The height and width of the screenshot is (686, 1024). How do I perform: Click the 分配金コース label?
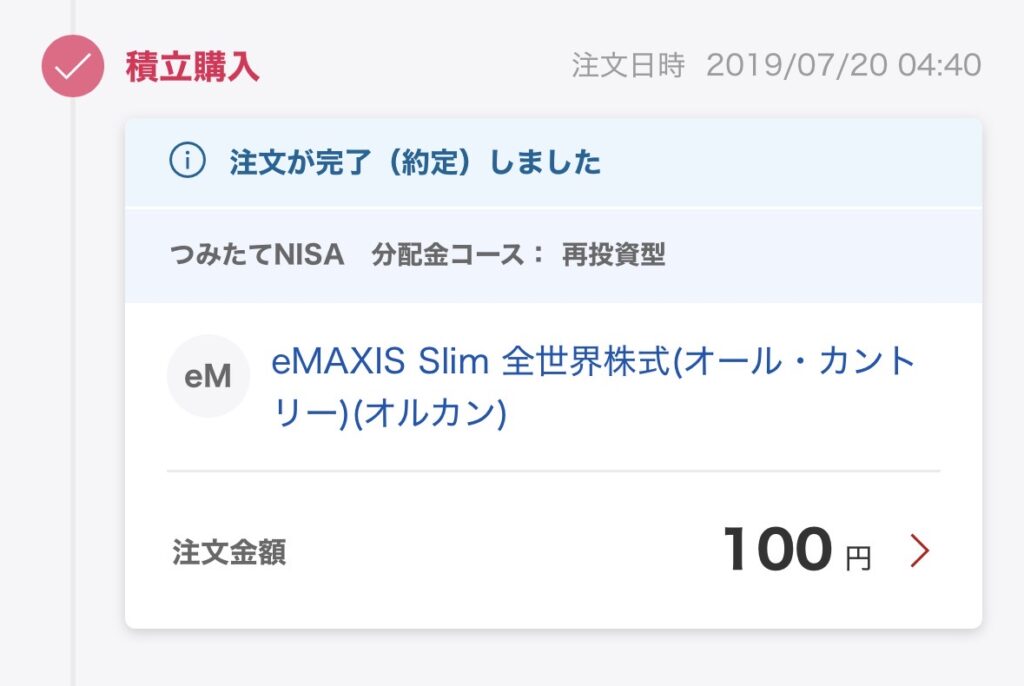[458, 255]
